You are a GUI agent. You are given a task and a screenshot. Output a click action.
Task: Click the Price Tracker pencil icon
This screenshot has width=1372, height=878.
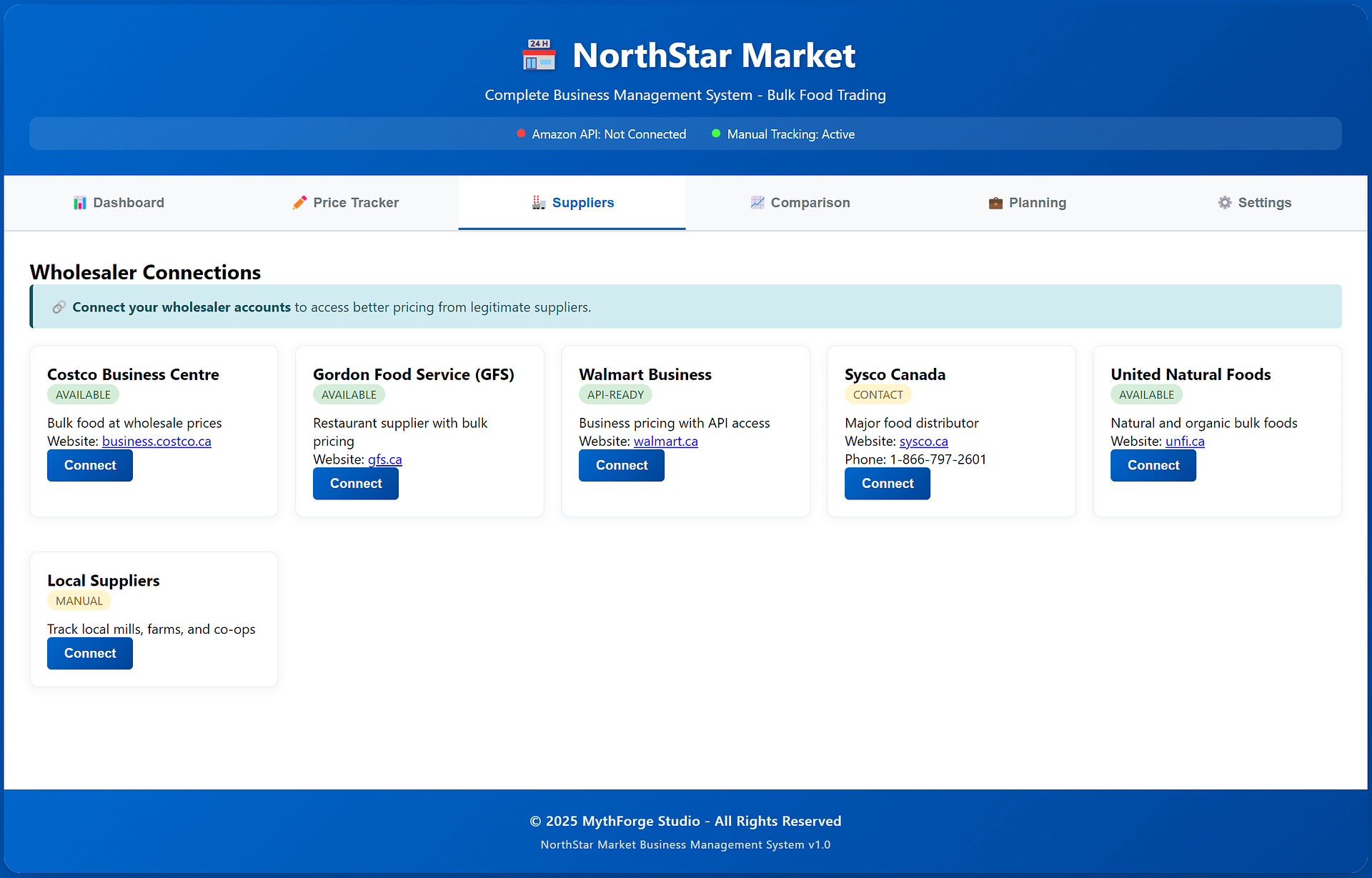coord(299,203)
